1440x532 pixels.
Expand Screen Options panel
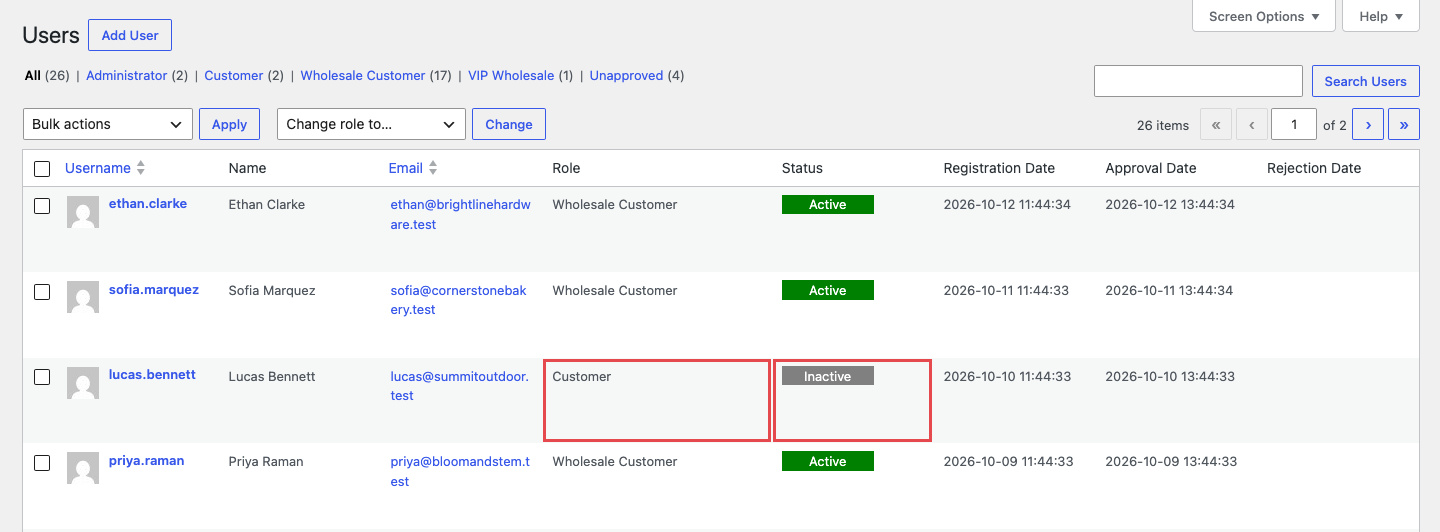pos(1264,16)
